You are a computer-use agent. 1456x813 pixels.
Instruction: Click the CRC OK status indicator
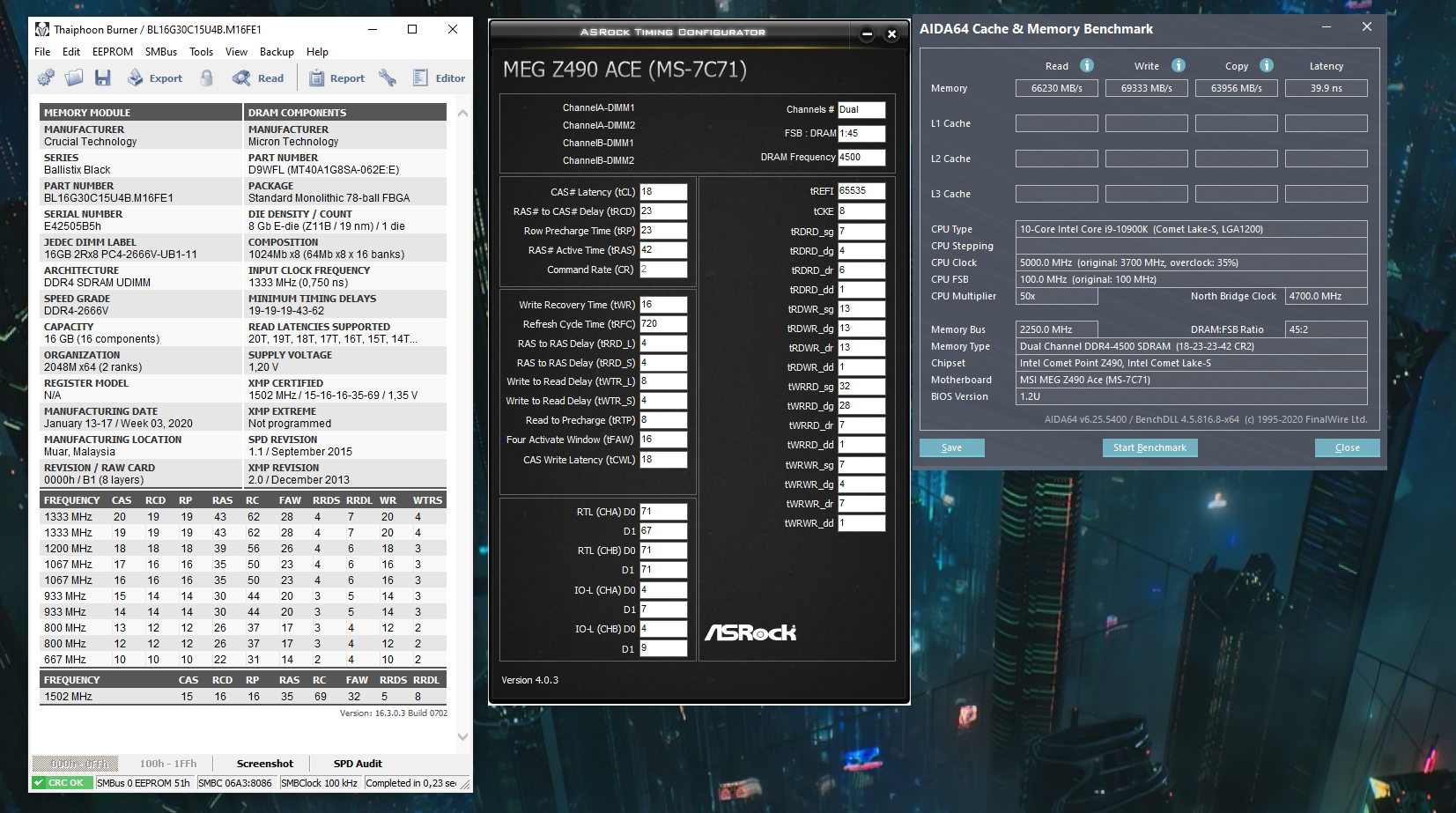click(x=63, y=783)
